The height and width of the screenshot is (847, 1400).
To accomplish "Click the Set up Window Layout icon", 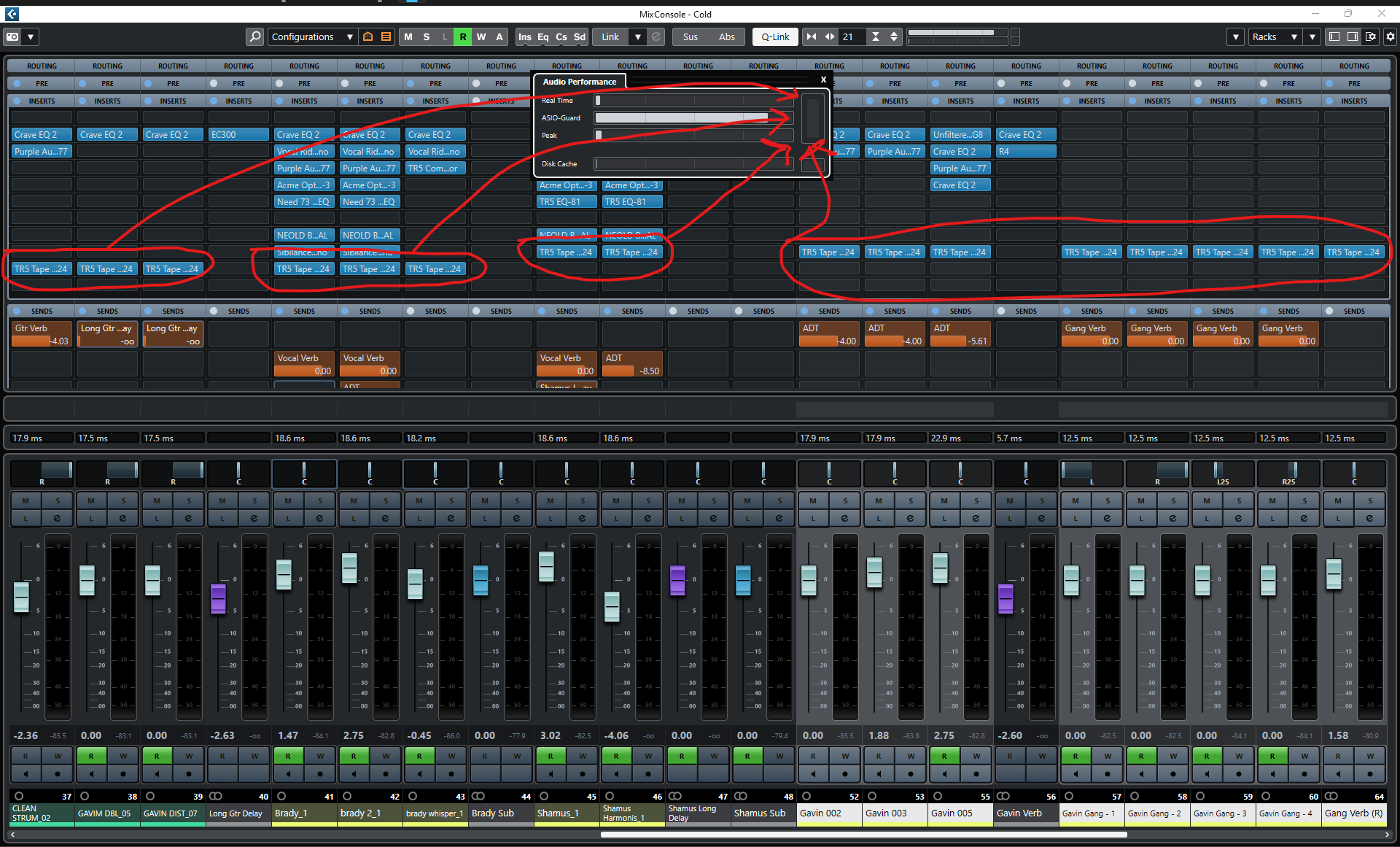I will point(1371,36).
